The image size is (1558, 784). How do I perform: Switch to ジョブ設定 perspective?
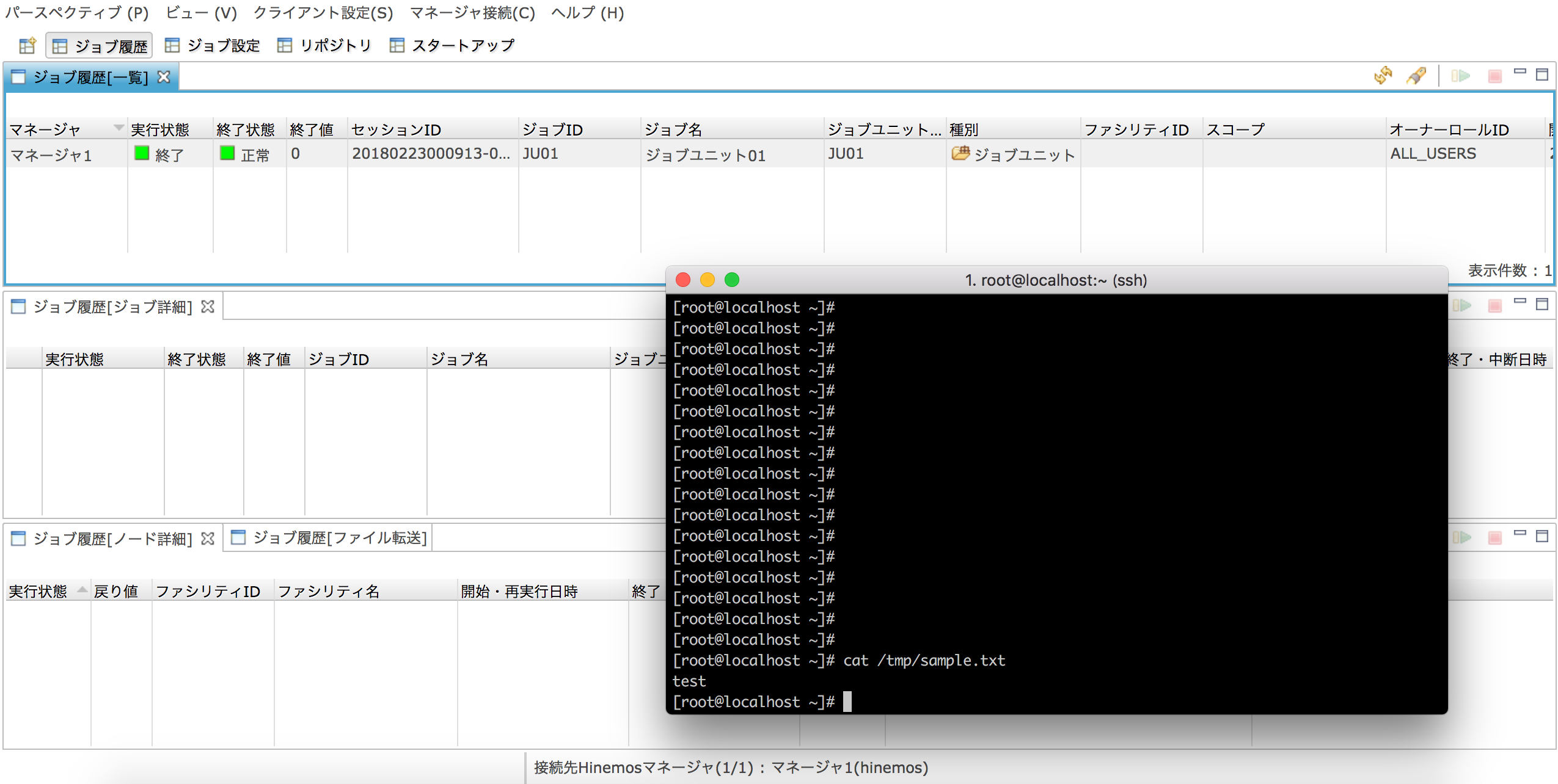tap(213, 46)
